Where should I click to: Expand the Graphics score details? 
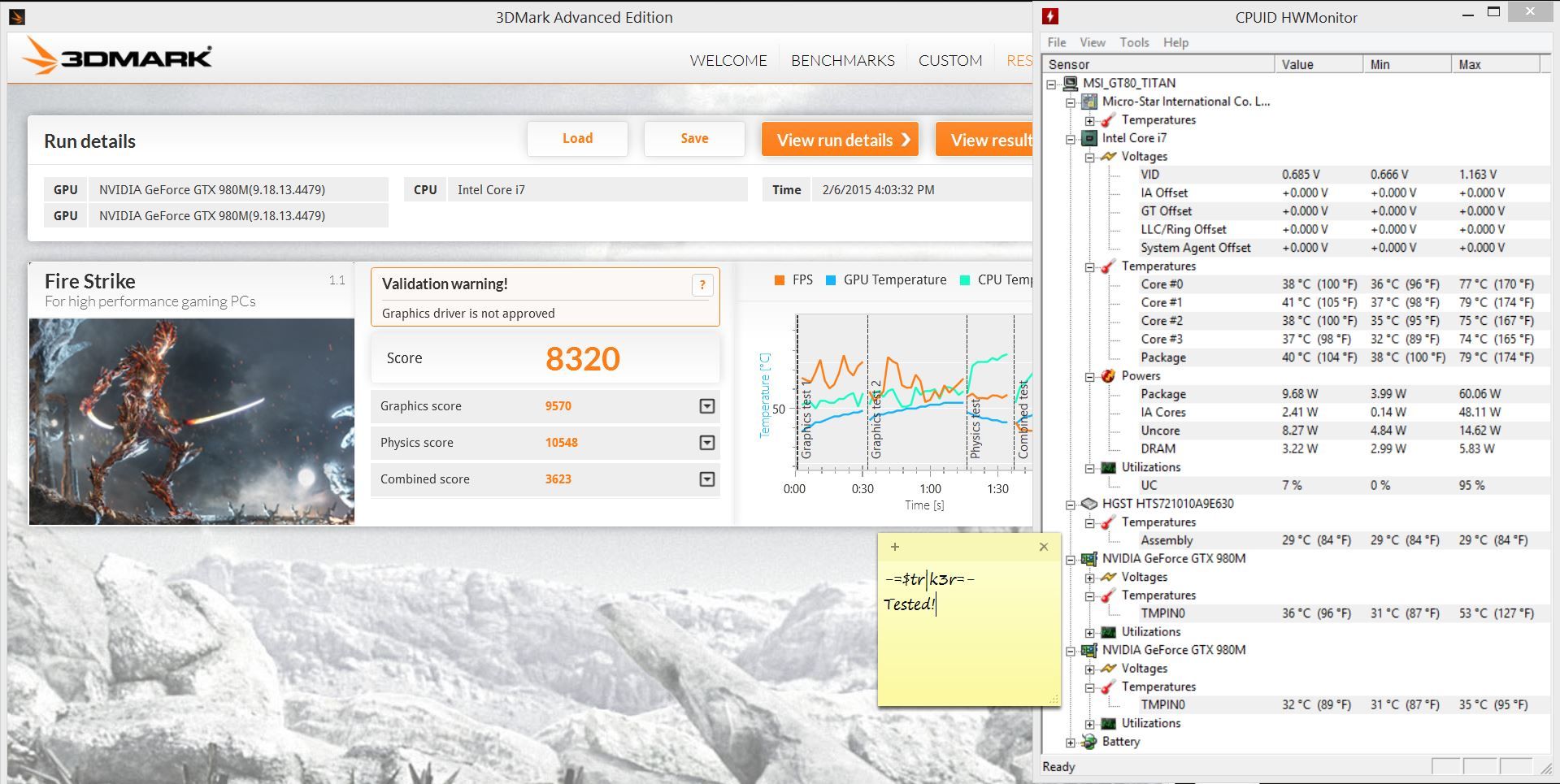click(707, 406)
